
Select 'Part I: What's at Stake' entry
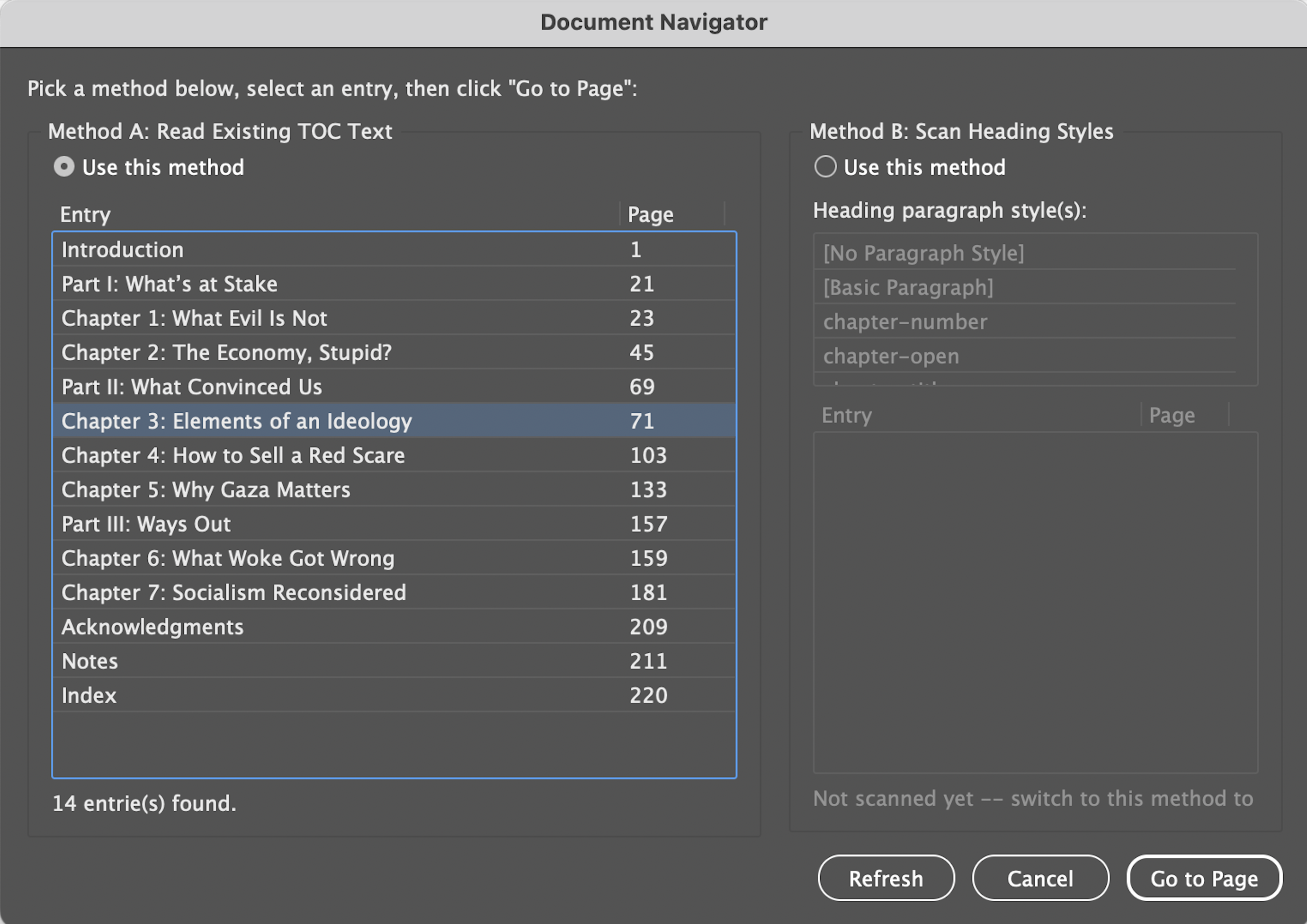[x=394, y=284]
